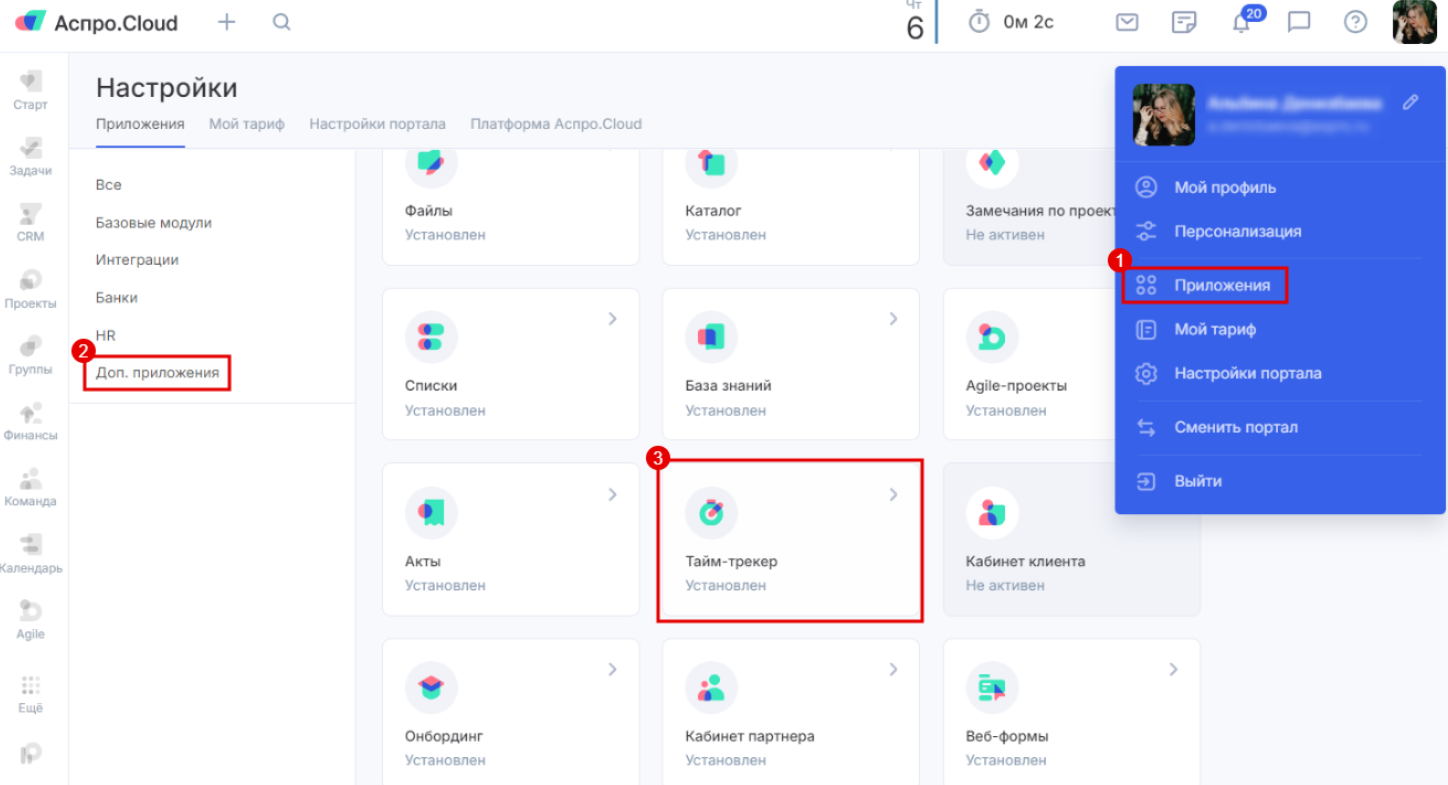Open the Настройки портала tab

(x=377, y=124)
